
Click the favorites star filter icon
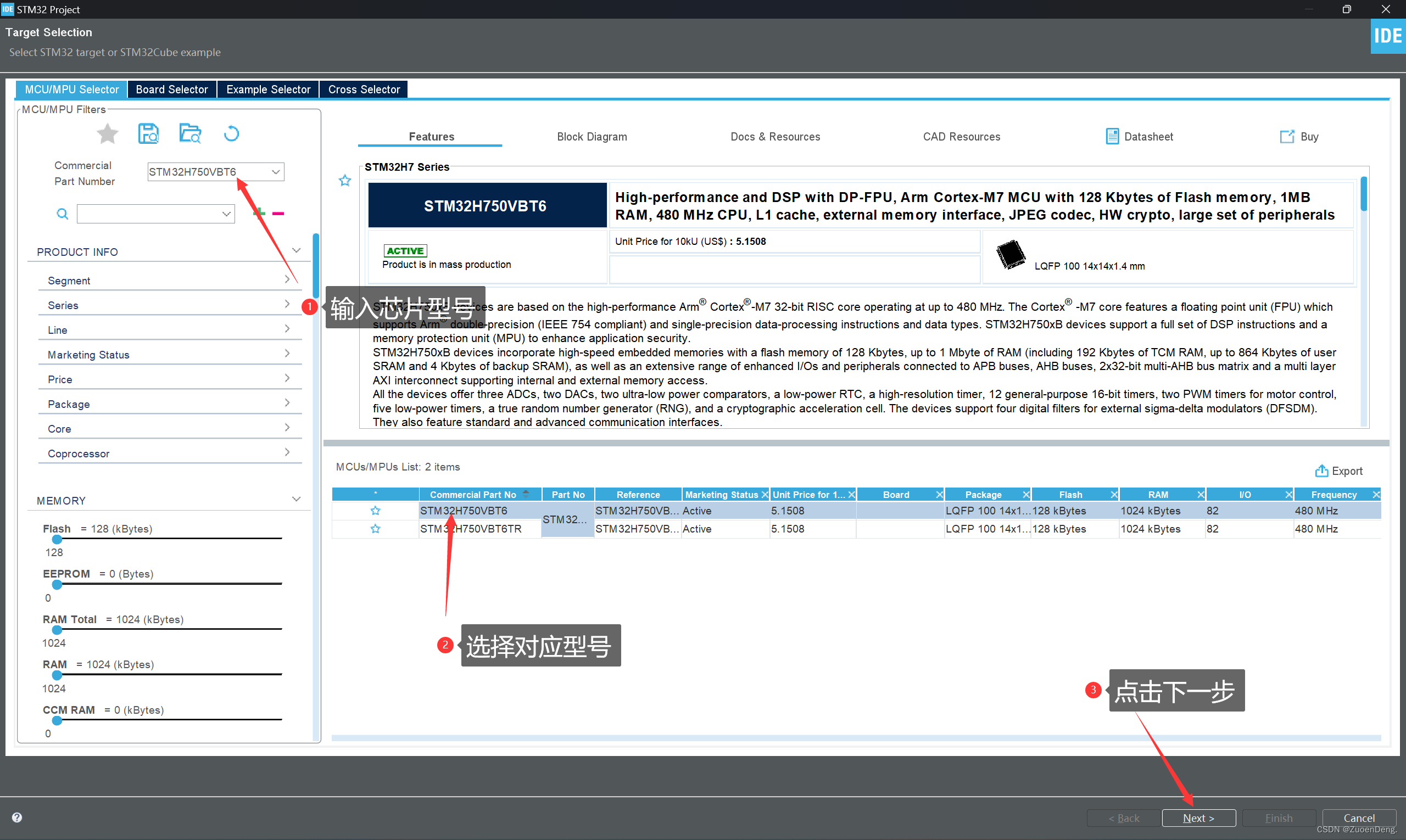tap(107, 134)
